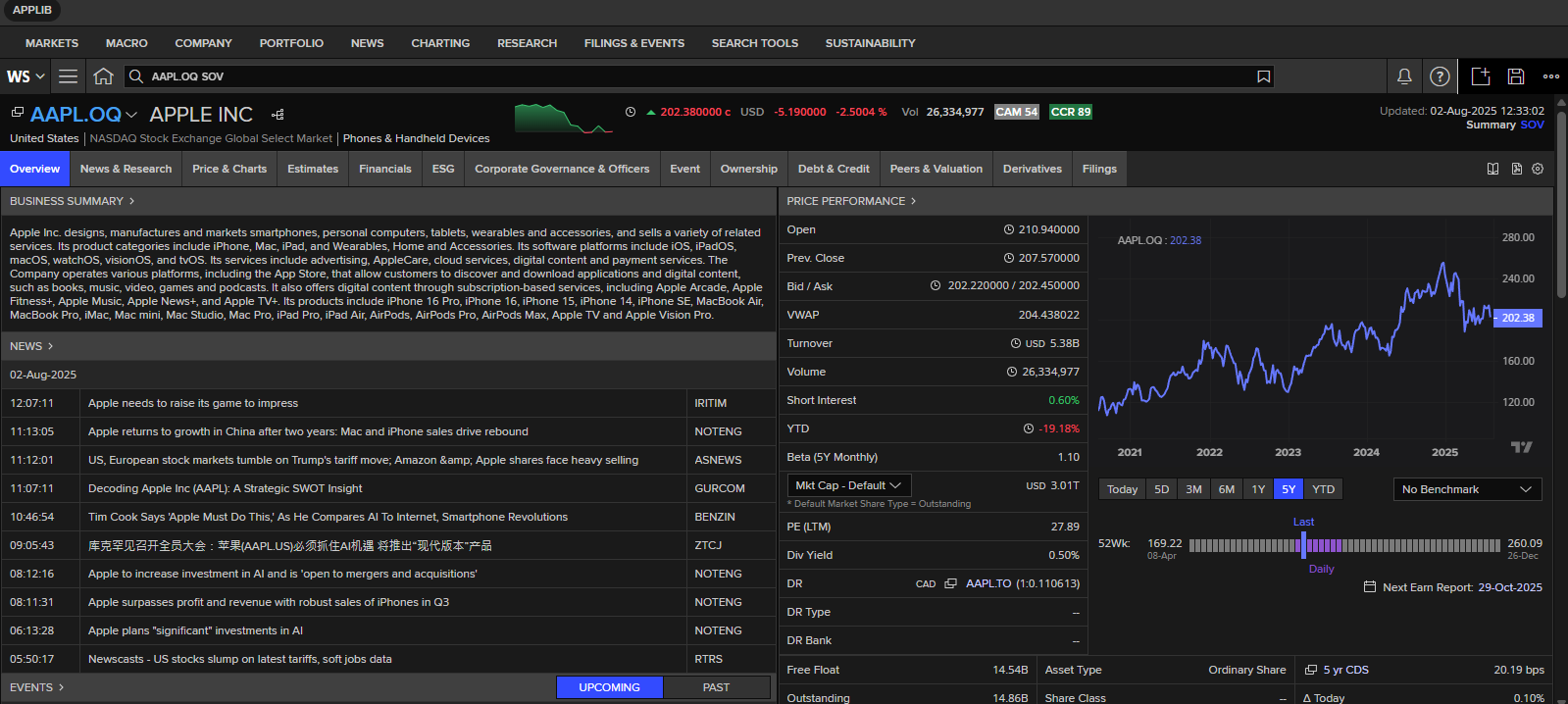Viewport: 1568px width, 704px height.
Task: Click the SOV summary link
Action: [x=1532, y=125]
